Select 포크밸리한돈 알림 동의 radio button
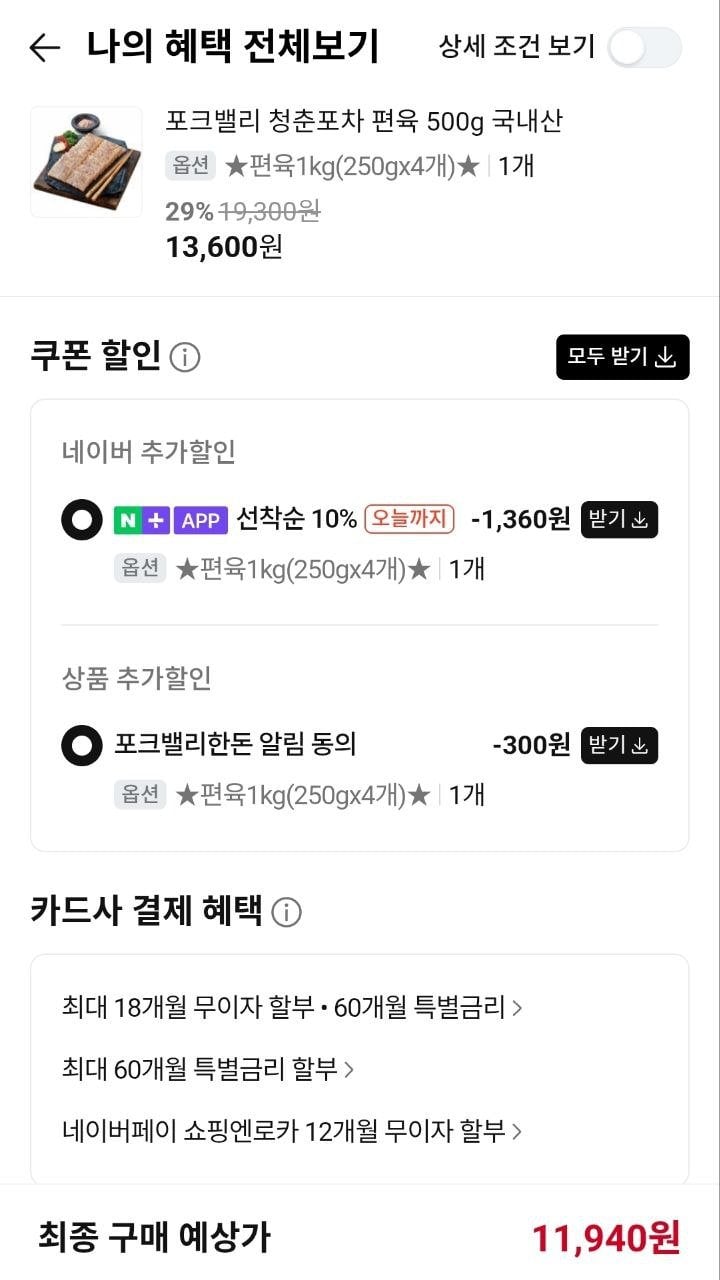This screenshot has height=1280, width=720. (82, 746)
